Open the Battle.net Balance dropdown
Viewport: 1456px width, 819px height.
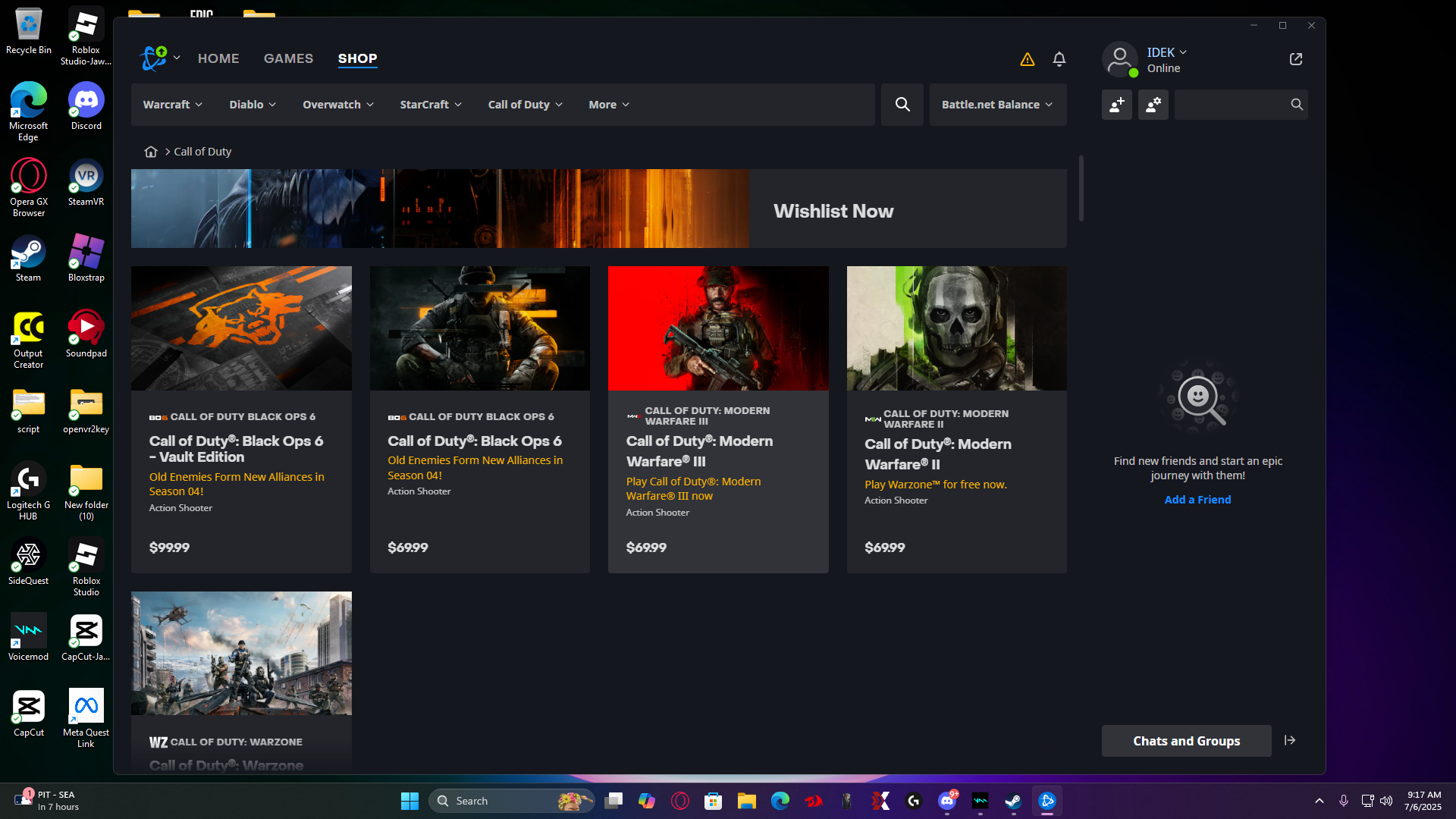point(996,105)
